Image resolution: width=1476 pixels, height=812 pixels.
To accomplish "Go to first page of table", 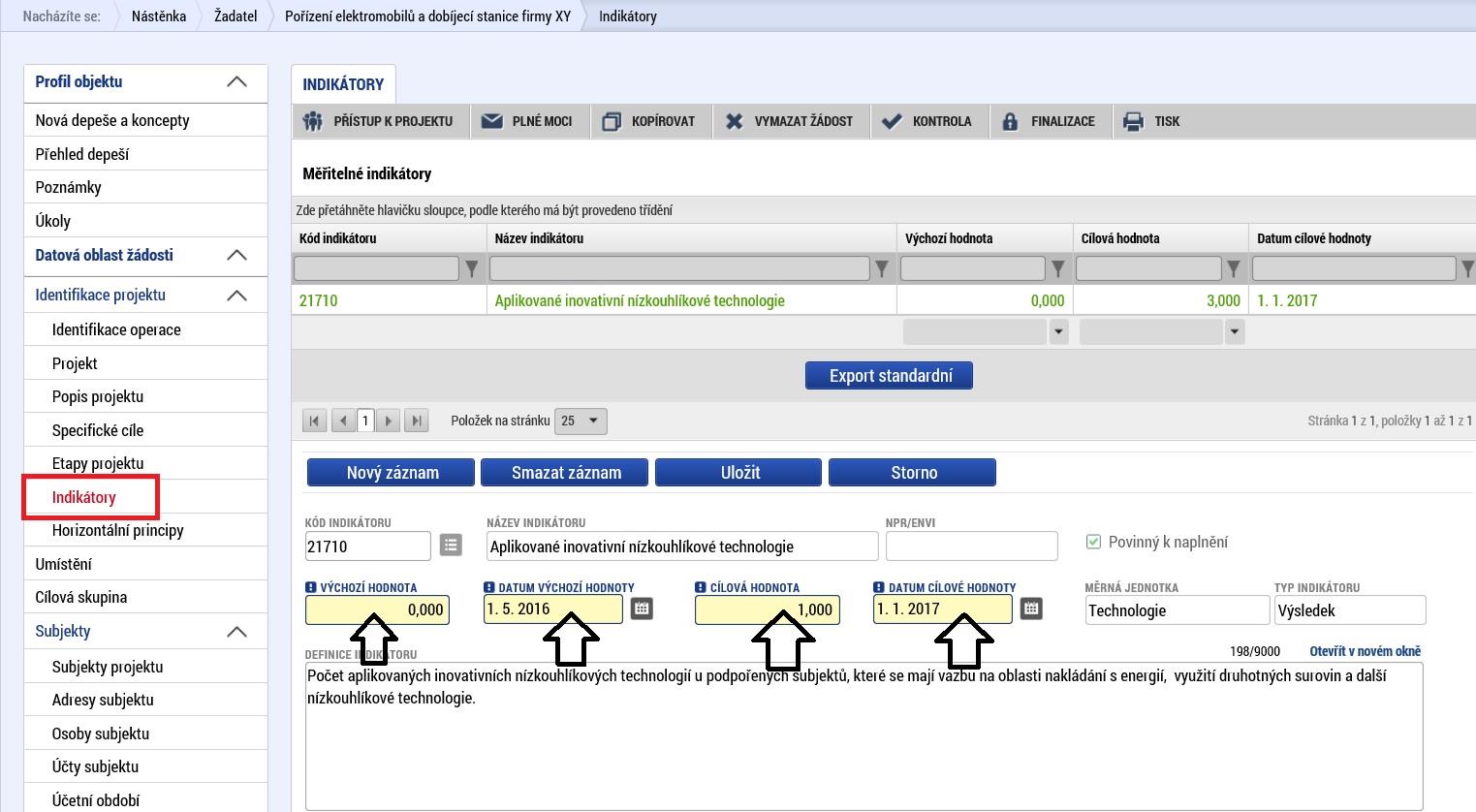I will pyautogui.click(x=314, y=421).
